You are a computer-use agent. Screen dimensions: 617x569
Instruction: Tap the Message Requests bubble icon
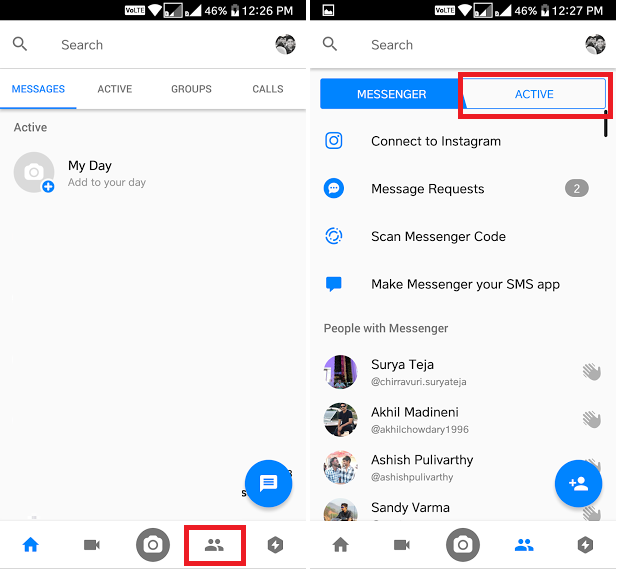click(334, 188)
